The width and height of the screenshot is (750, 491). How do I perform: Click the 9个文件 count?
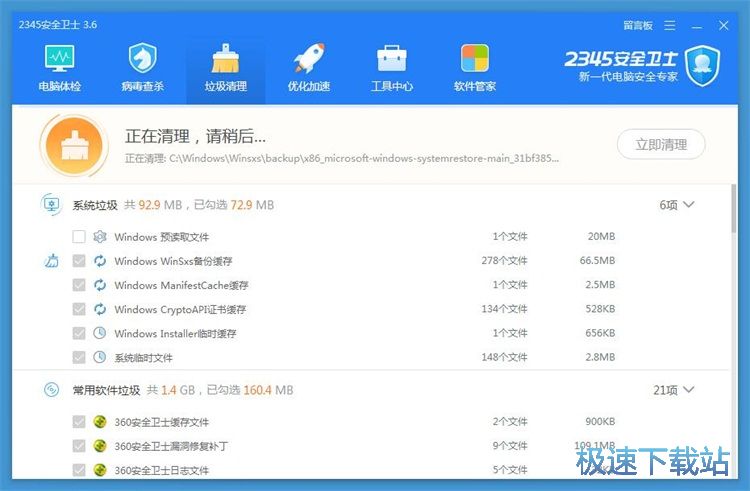pos(510,446)
